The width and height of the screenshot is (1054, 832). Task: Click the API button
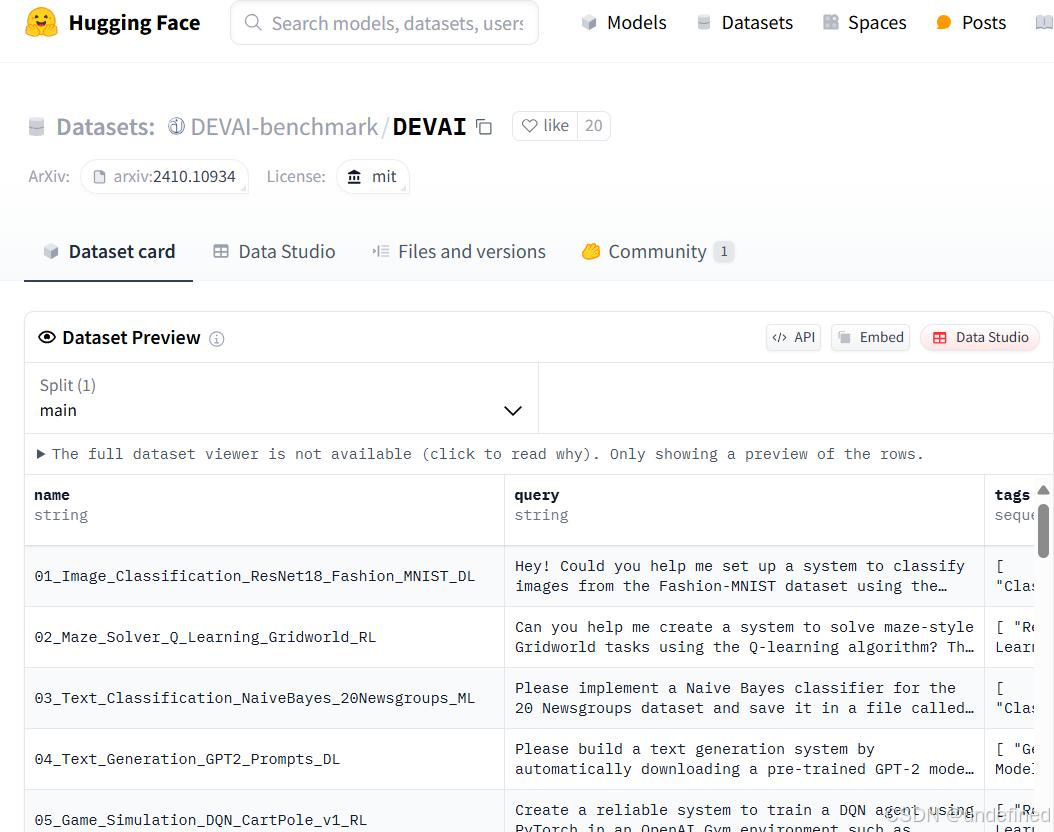pyautogui.click(x=793, y=337)
